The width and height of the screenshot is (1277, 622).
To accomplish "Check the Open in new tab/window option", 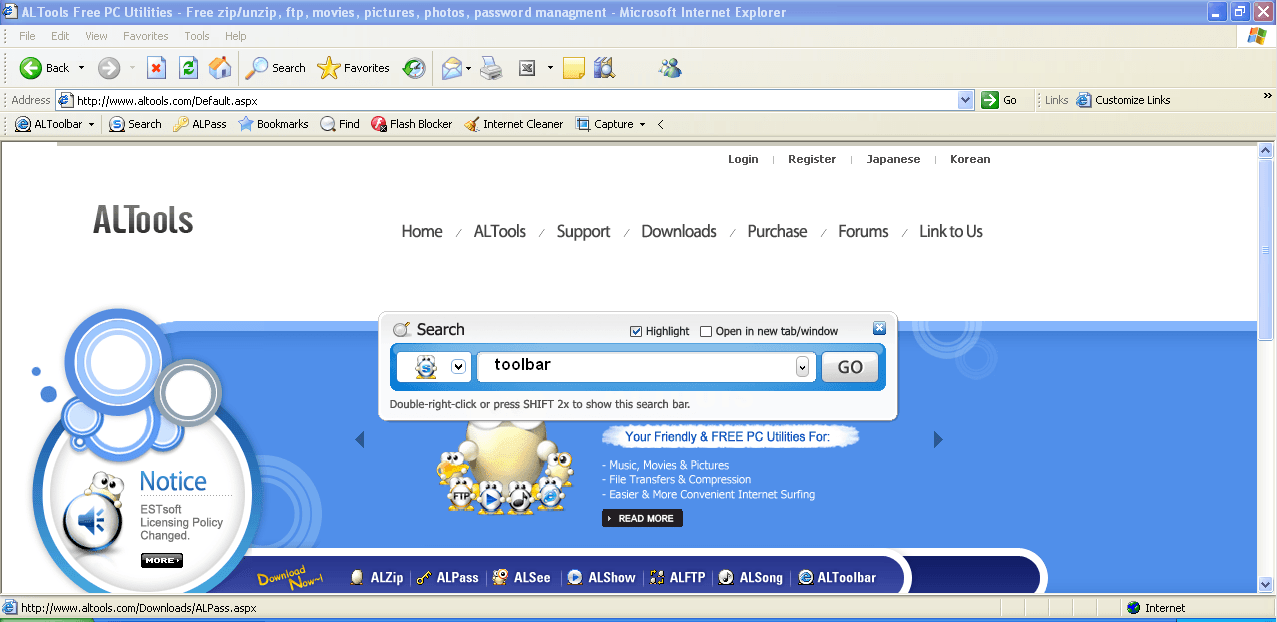I will [x=705, y=331].
